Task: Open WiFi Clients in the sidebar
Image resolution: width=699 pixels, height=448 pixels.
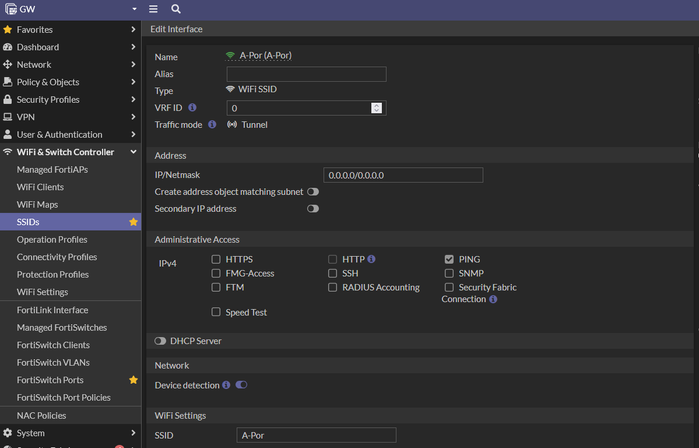Action: click(x=40, y=187)
